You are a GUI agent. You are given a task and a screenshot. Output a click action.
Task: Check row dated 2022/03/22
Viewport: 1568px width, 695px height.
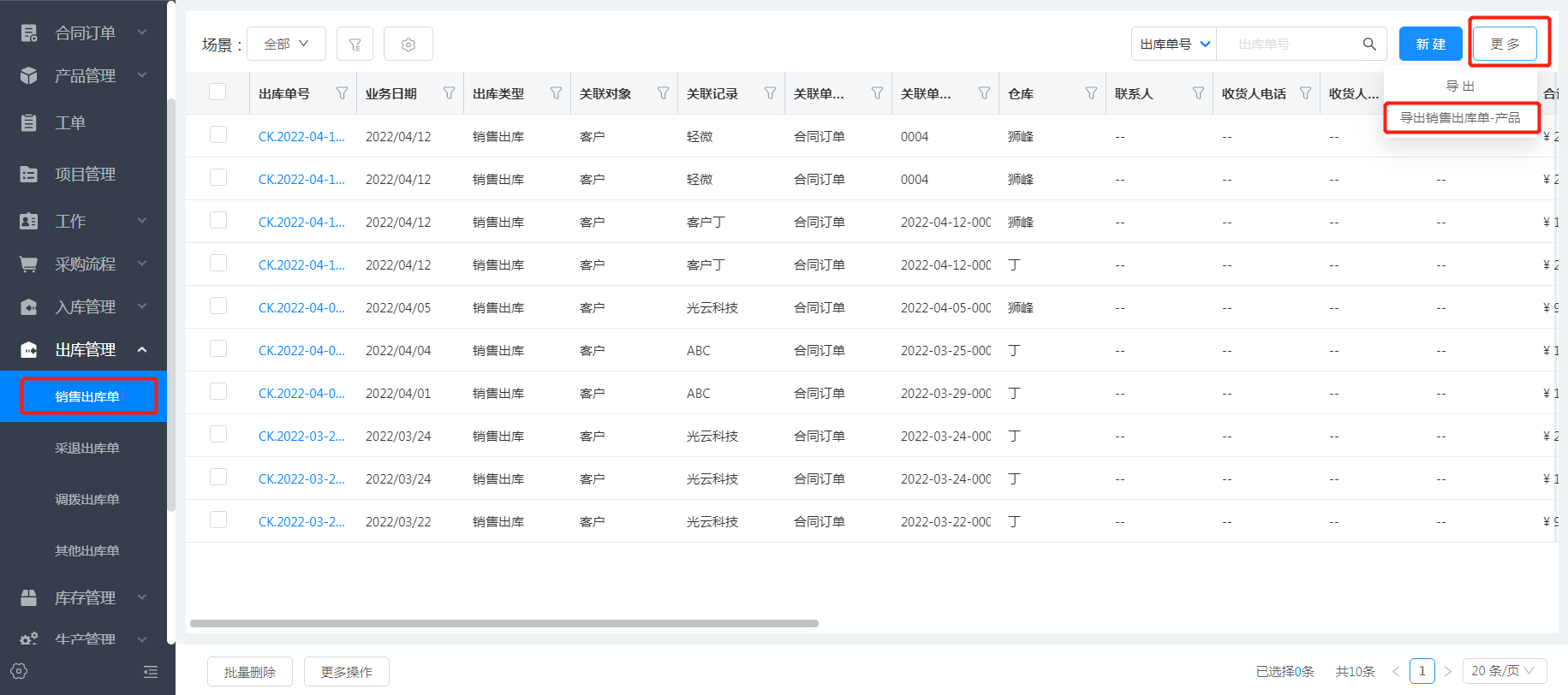pyautogui.click(x=218, y=520)
